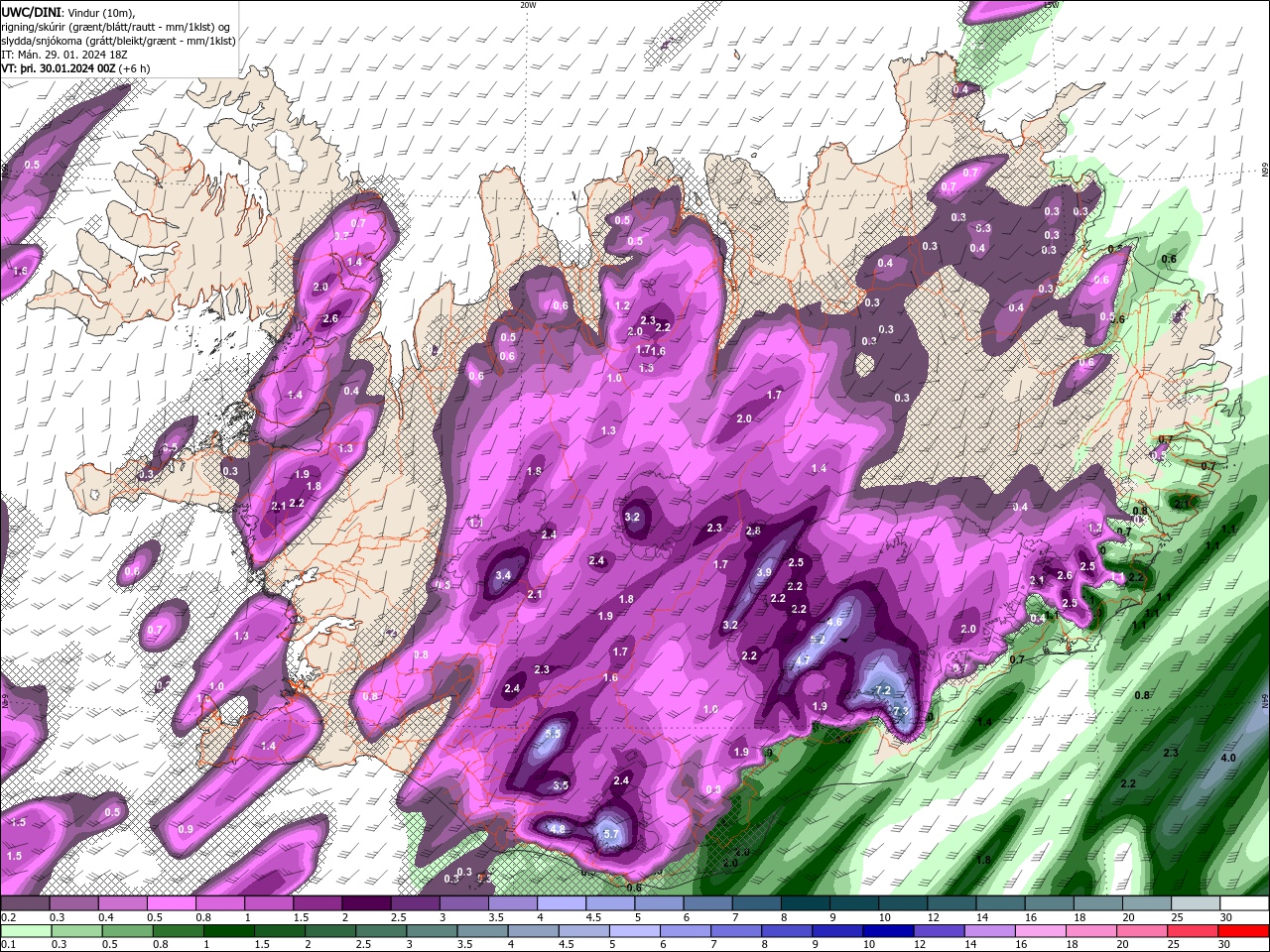Select the 4.7 precipitation value on map

(804, 660)
